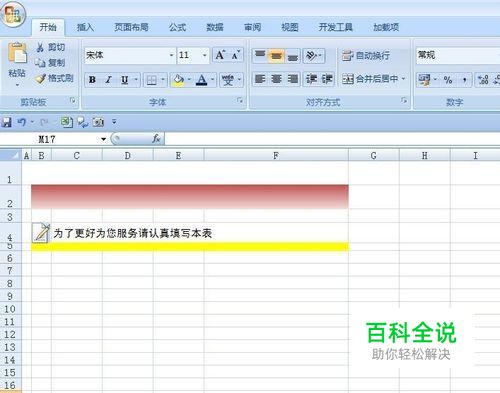Click 合并后居中 merge and center
This screenshot has height=393, width=500.
point(370,79)
